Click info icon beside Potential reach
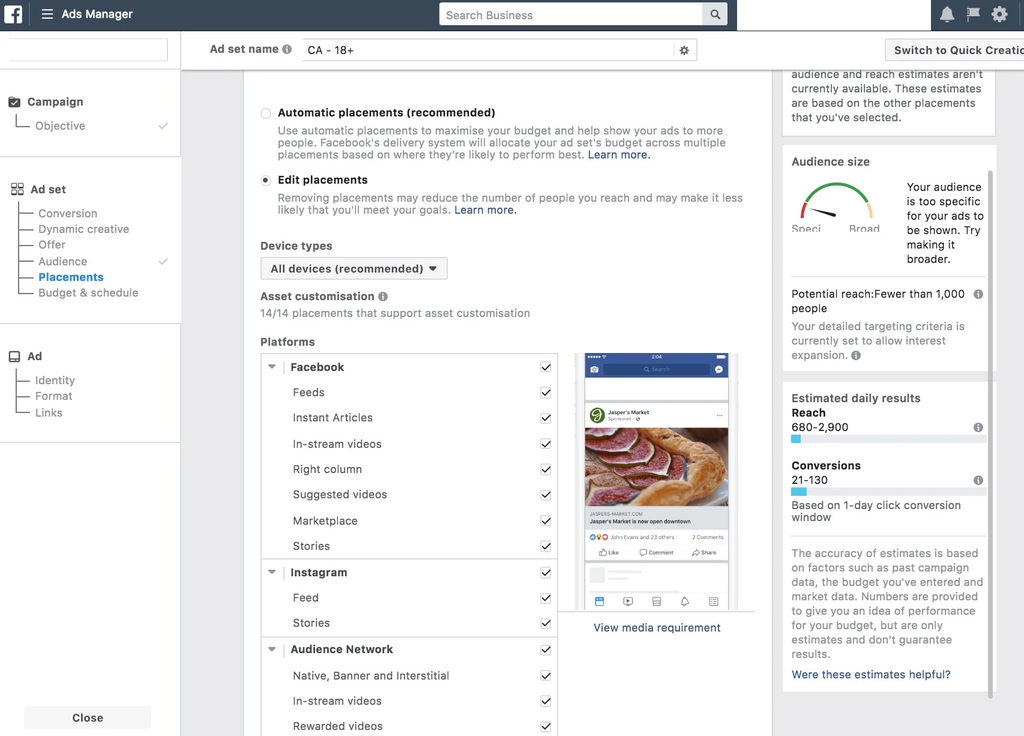The height and width of the screenshot is (736, 1024). [x=978, y=294]
